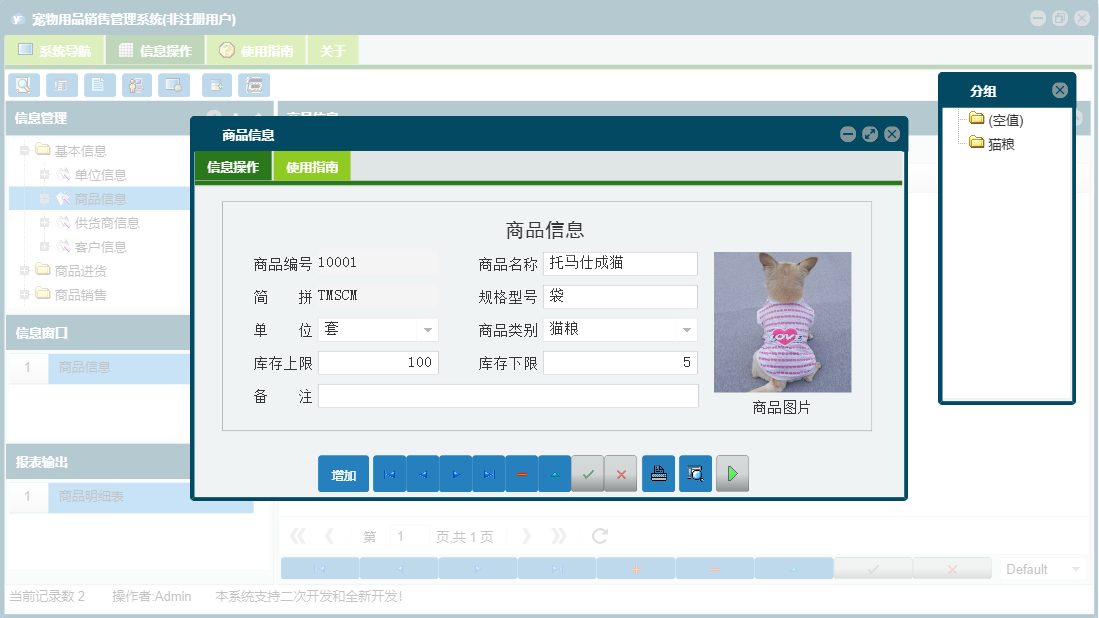The width and height of the screenshot is (1099, 618).
Task: Open the 单位 unit dropdown in the dialog
Action: [427, 329]
